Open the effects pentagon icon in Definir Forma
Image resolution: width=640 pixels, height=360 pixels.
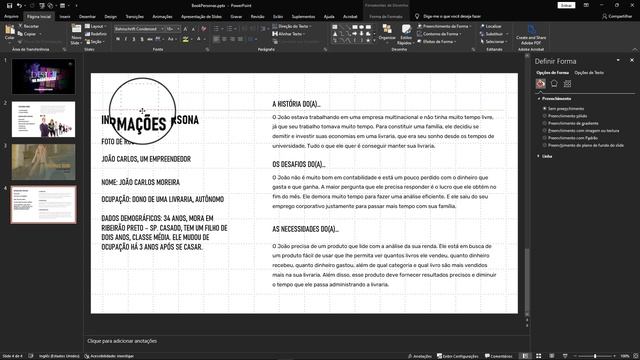(x=554, y=84)
